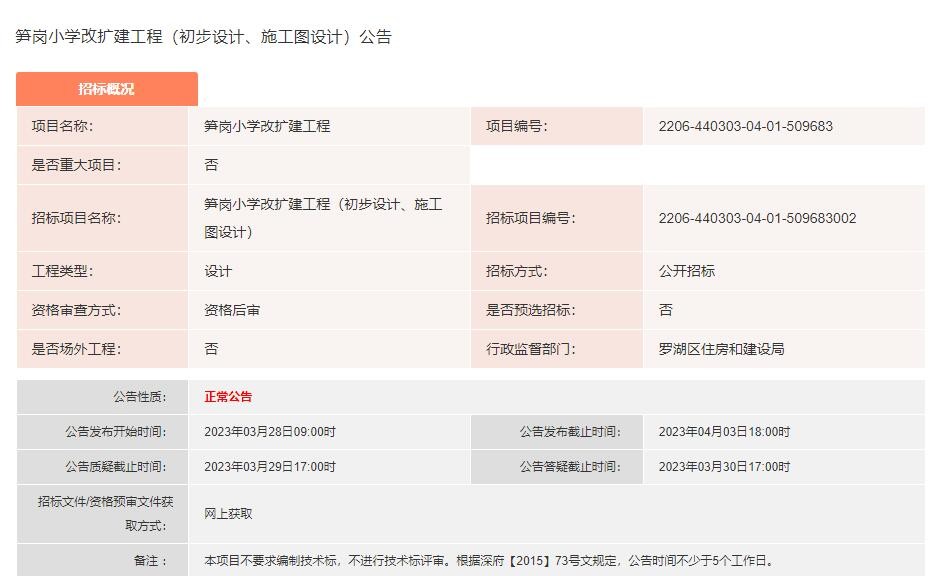
Task: Select the bidding project number ending in 509683002
Action: pos(757,218)
